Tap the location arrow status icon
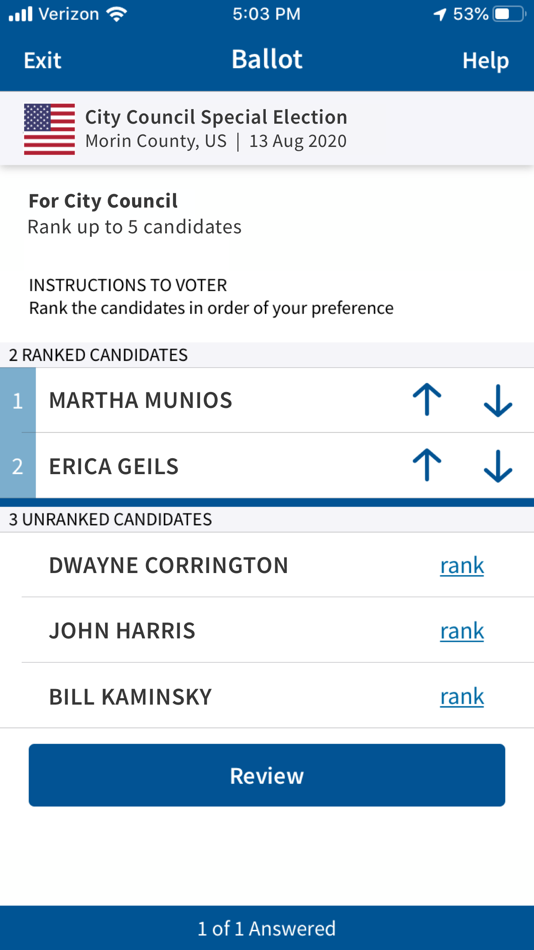 440,15
